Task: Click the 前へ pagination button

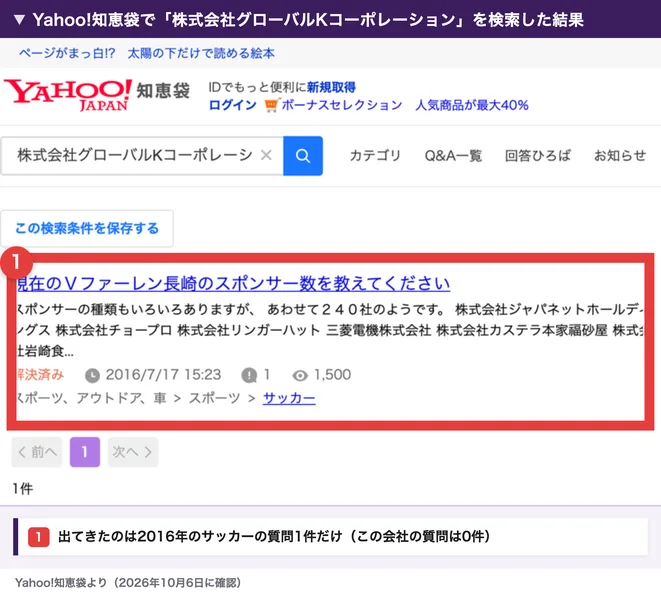Action: [x=37, y=452]
